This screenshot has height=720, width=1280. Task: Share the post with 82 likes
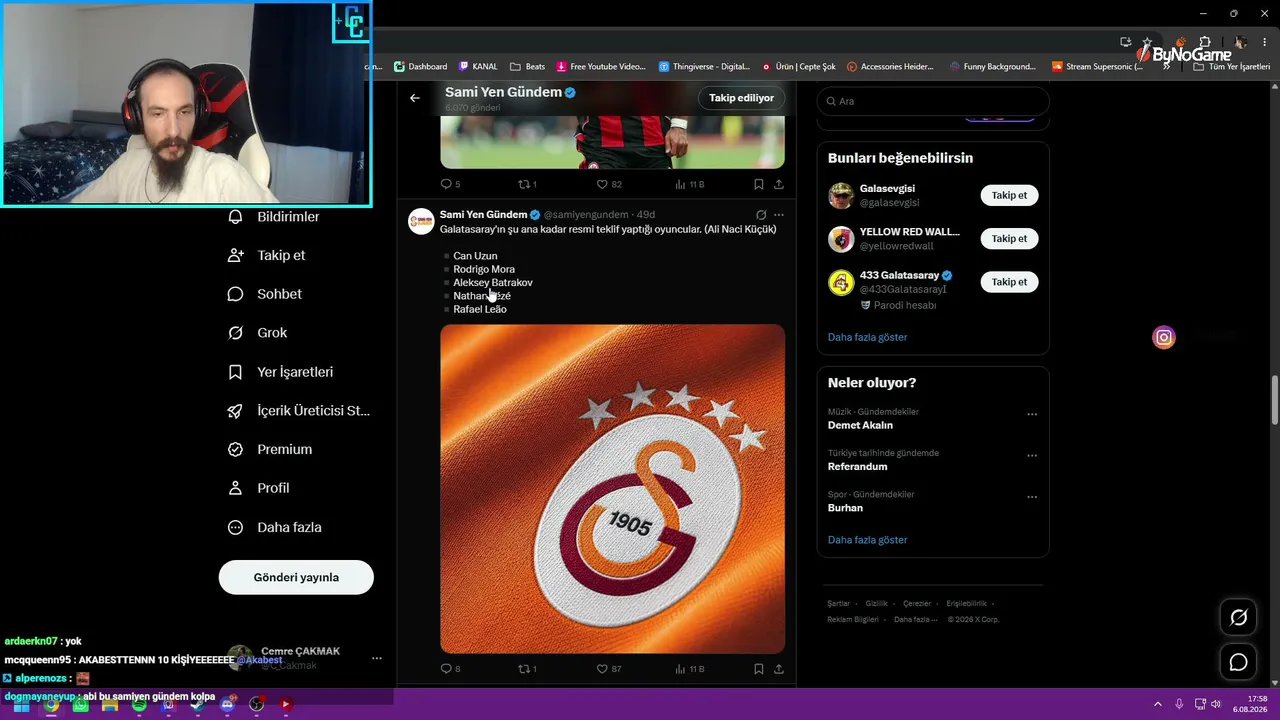(x=779, y=184)
